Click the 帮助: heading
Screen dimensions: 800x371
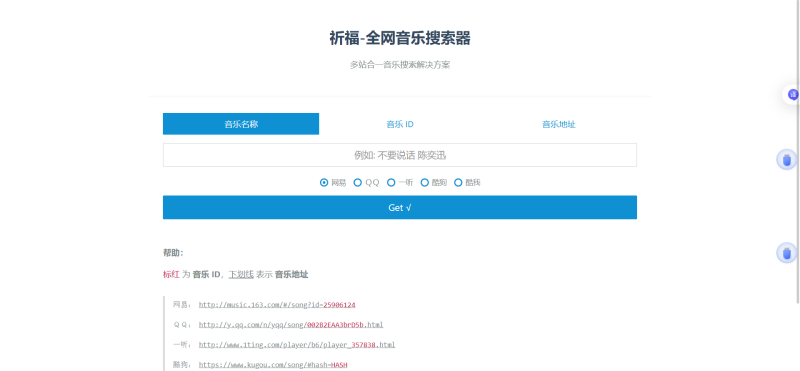tap(173, 253)
